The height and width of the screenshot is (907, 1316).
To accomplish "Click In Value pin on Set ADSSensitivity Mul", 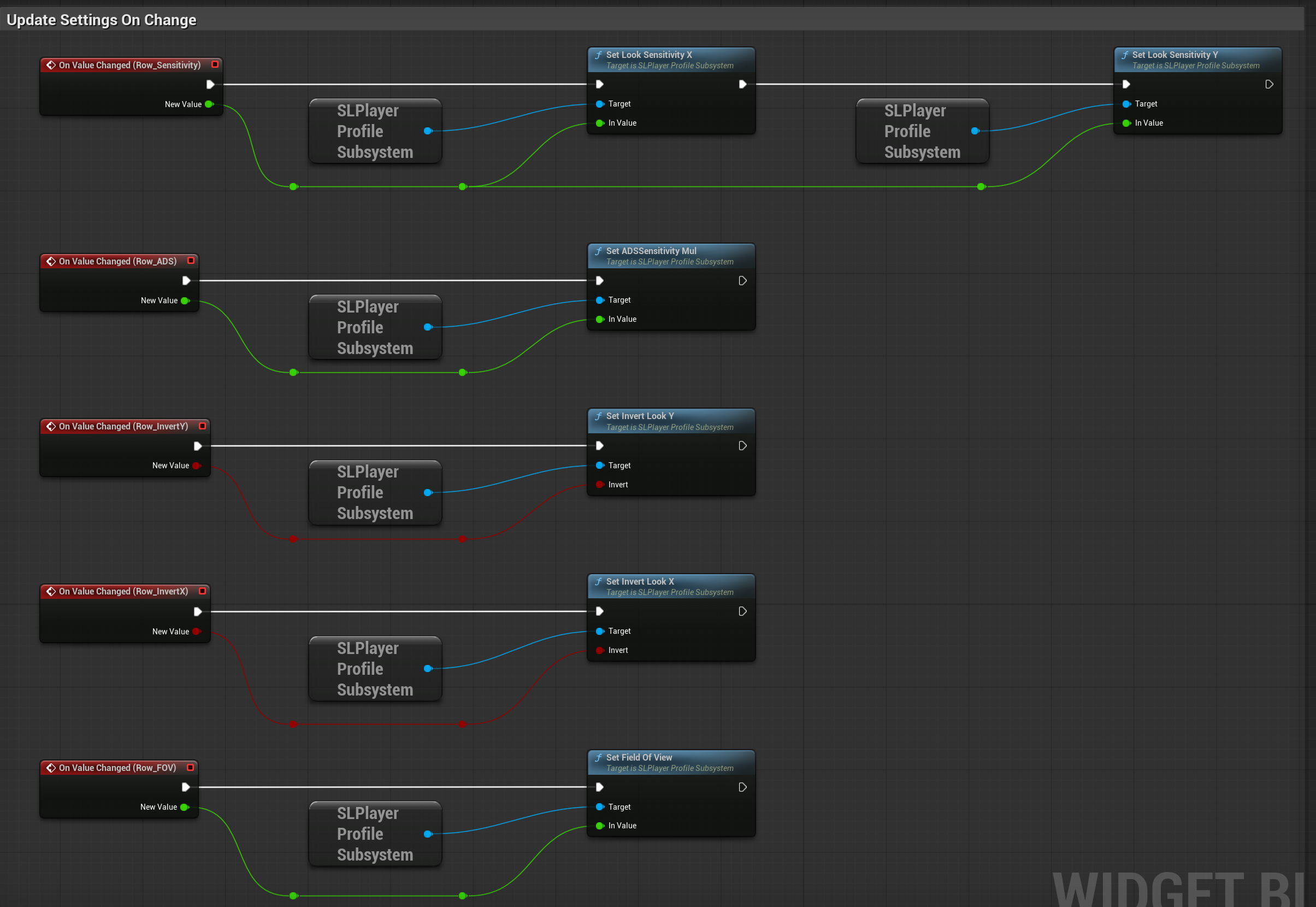I will (599, 320).
